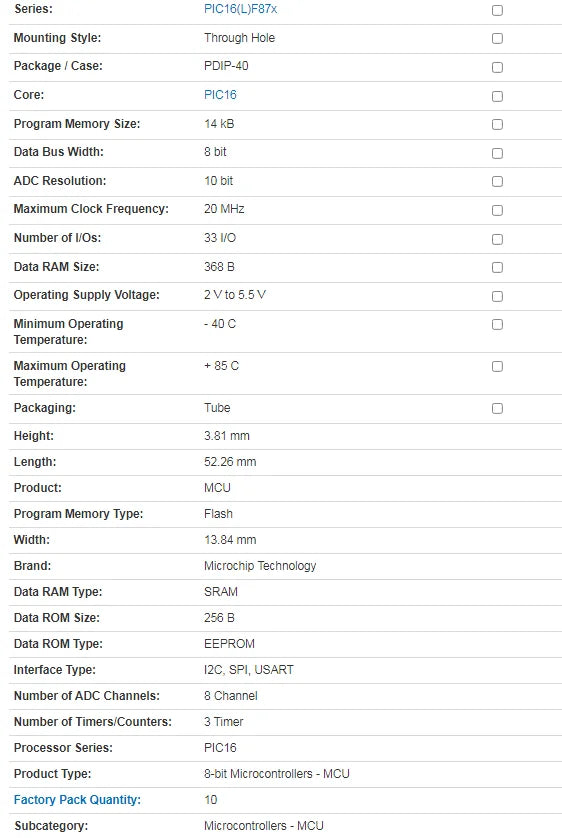Enable the Operating Supply Voltage checkbox
The width and height of the screenshot is (562, 838).
[x=497, y=297]
